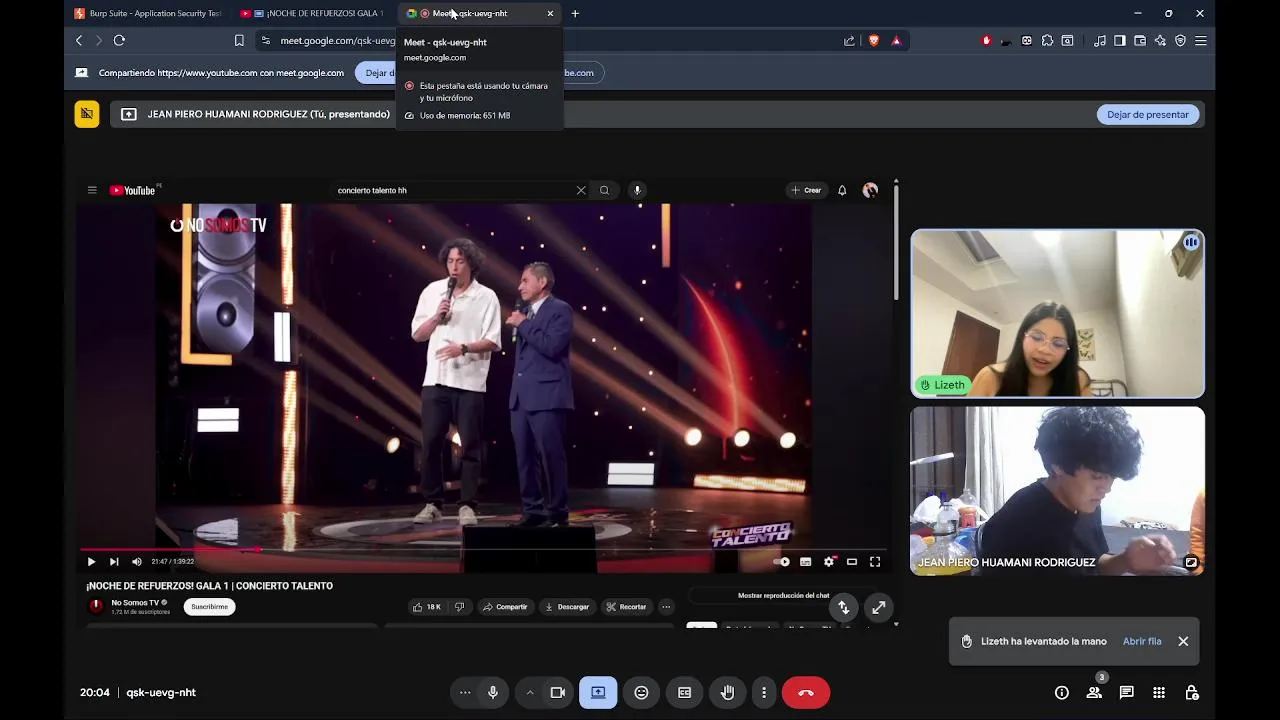This screenshot has width=1280, height=720.
Task: Click icon on Jean Piero's tile corner
Action: [x=1191, y=562]
